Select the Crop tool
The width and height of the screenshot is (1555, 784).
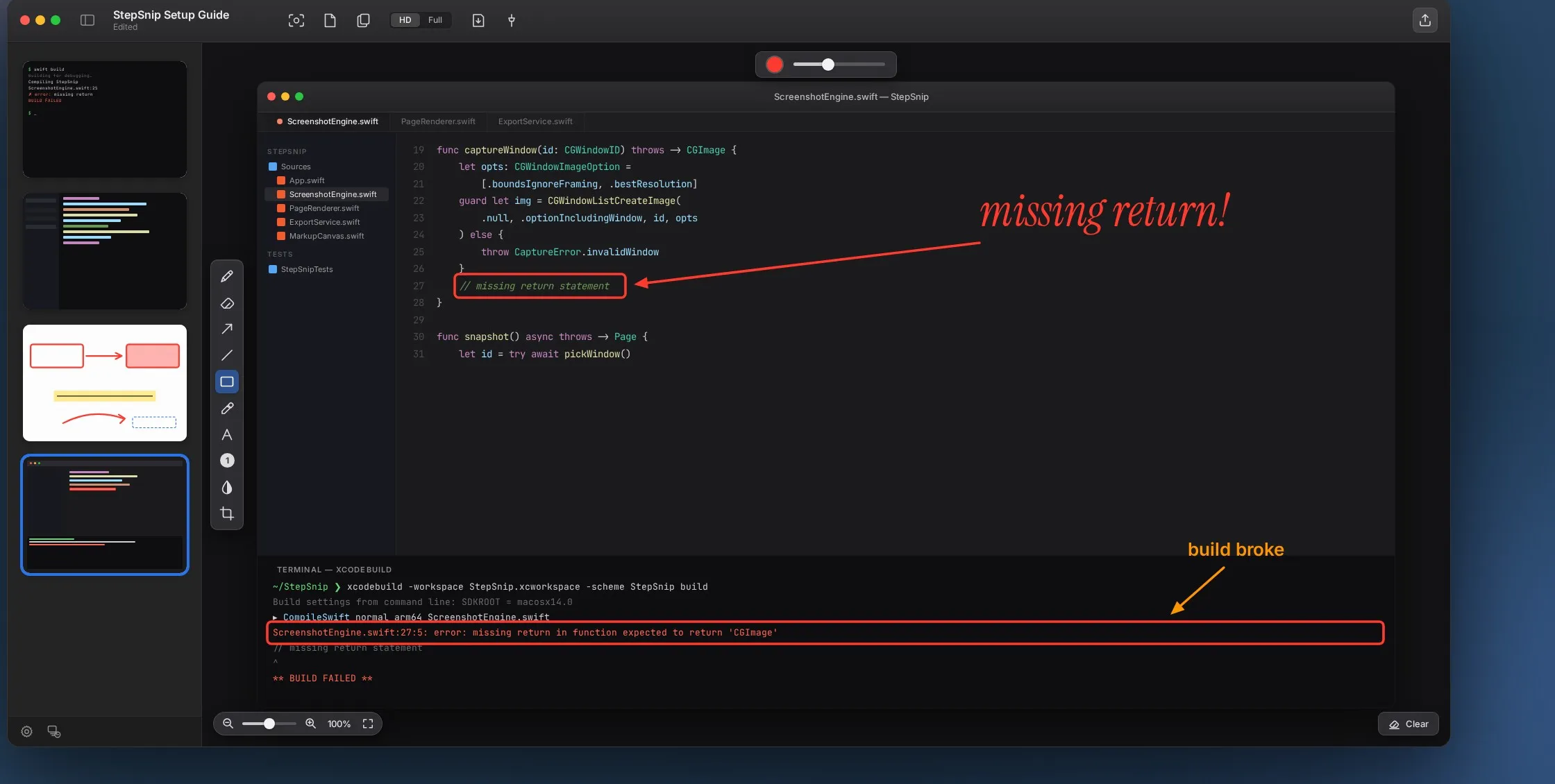coord(227,514)
